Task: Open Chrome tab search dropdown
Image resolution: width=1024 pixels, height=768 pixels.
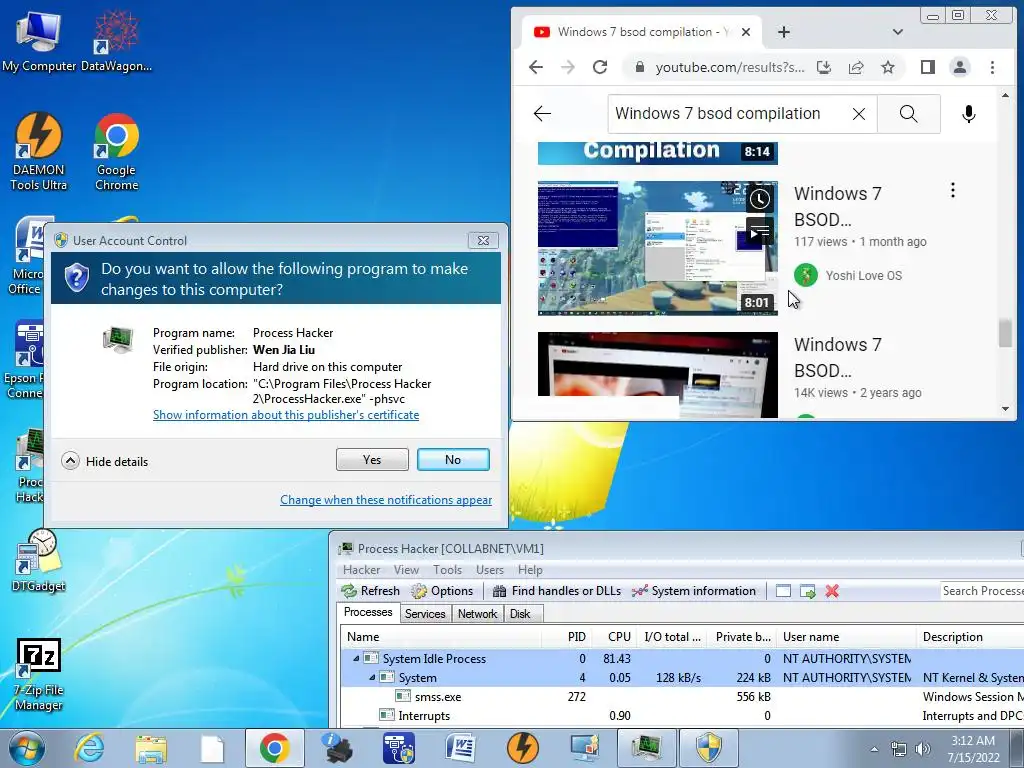Action: (898, 32)
